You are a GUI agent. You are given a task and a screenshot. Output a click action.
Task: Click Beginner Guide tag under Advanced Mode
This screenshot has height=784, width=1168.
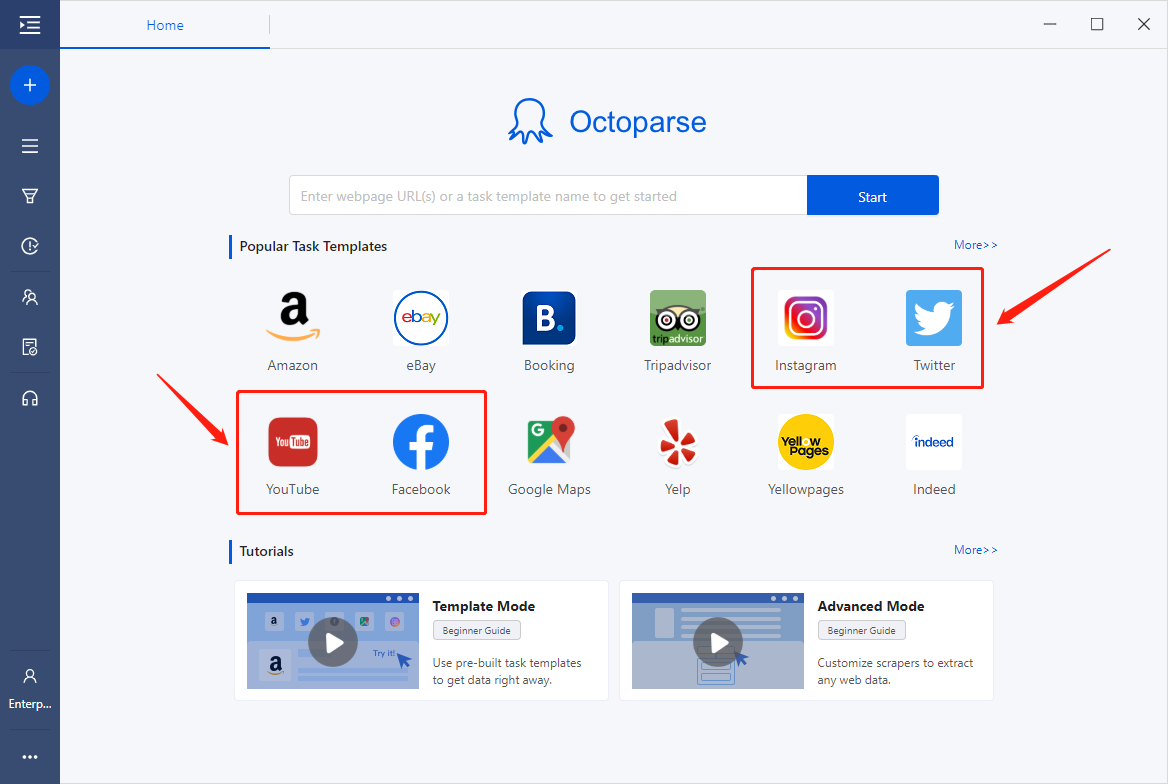(x=862, y=630)
